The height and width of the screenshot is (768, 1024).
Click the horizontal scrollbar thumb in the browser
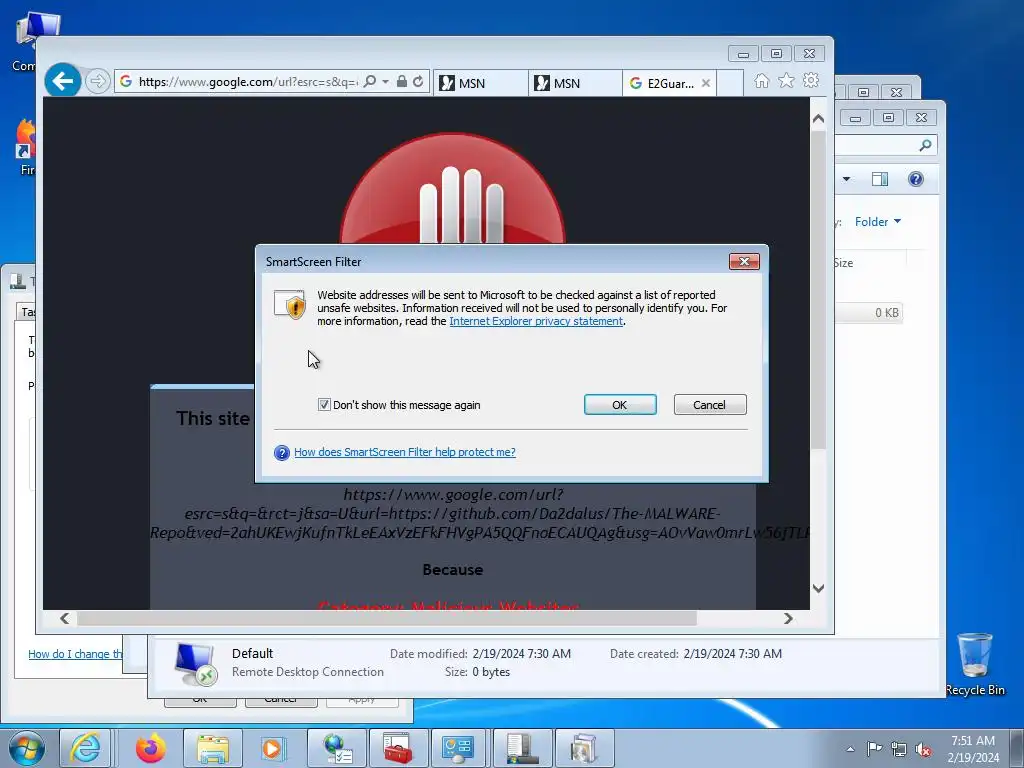tap(387, 618)
